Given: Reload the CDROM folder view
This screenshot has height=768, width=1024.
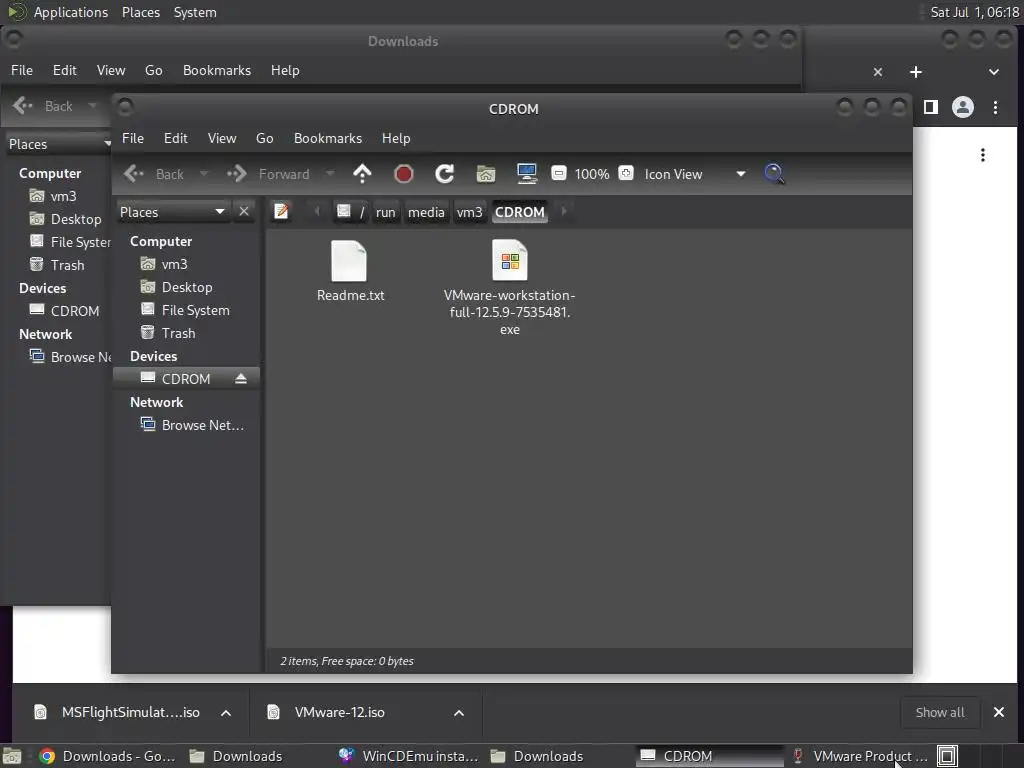Looking at the screenshot, I should tap(445, 174).
